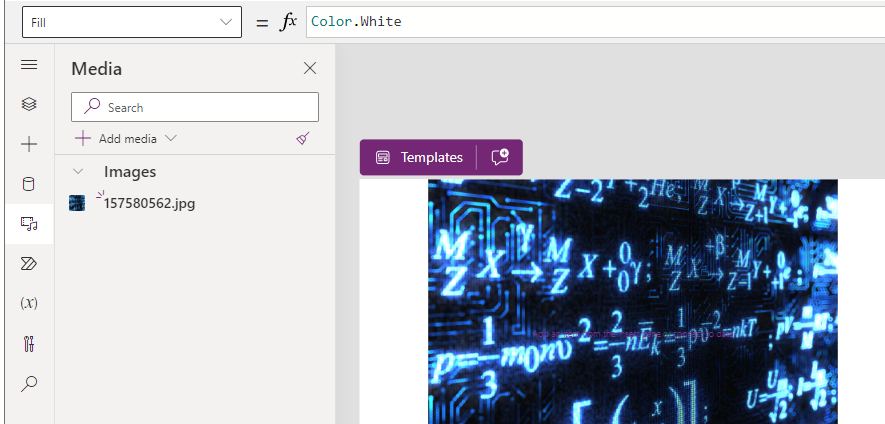Open the Variables (x) icon
The image size is (885, 424).
tap(29, 303)
